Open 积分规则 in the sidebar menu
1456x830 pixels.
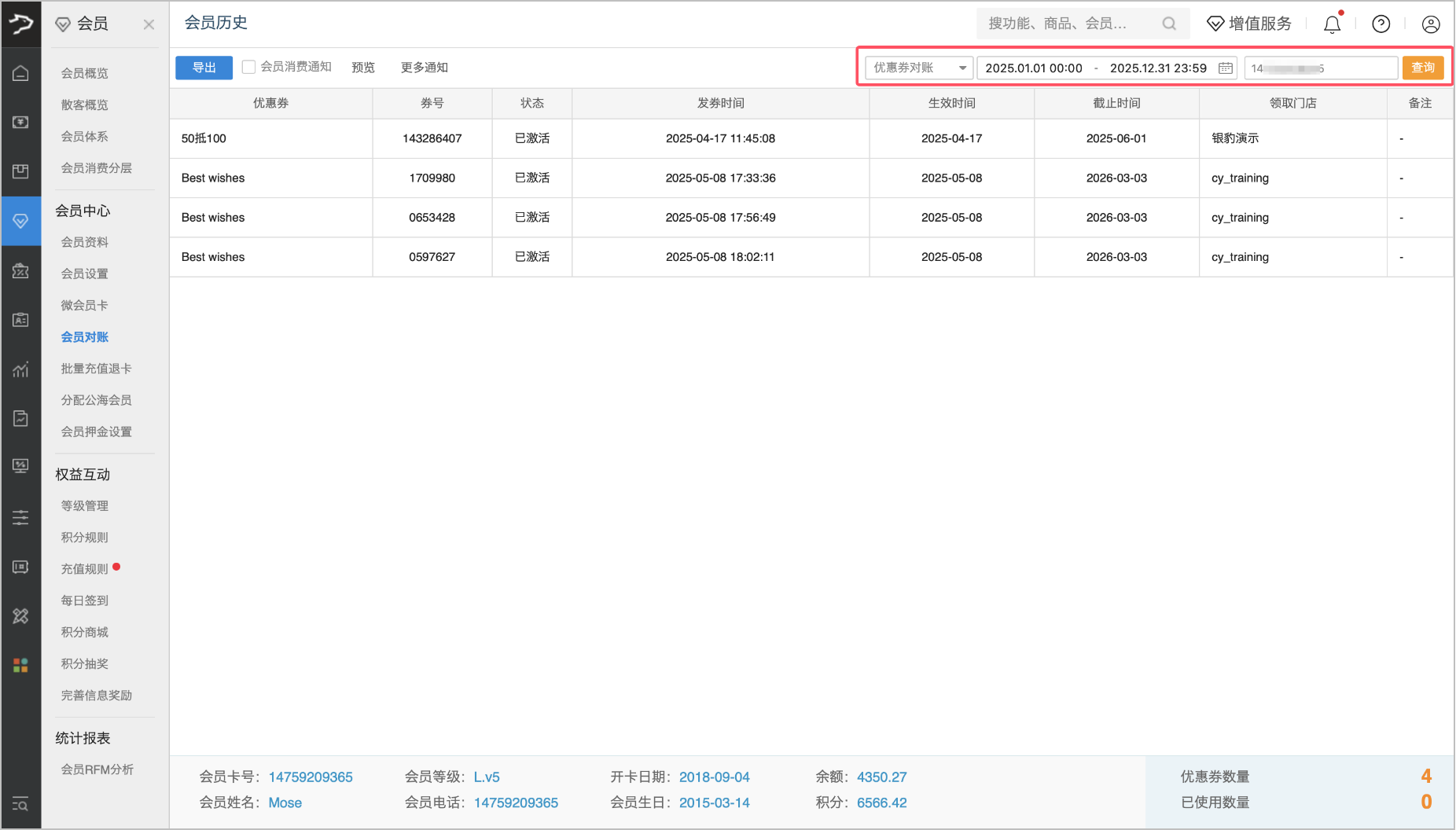[85, 538]
